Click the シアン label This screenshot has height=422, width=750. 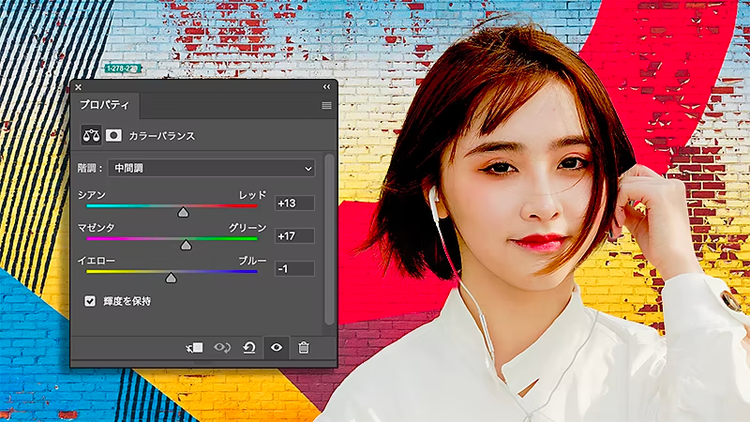[x=92, y=195]
